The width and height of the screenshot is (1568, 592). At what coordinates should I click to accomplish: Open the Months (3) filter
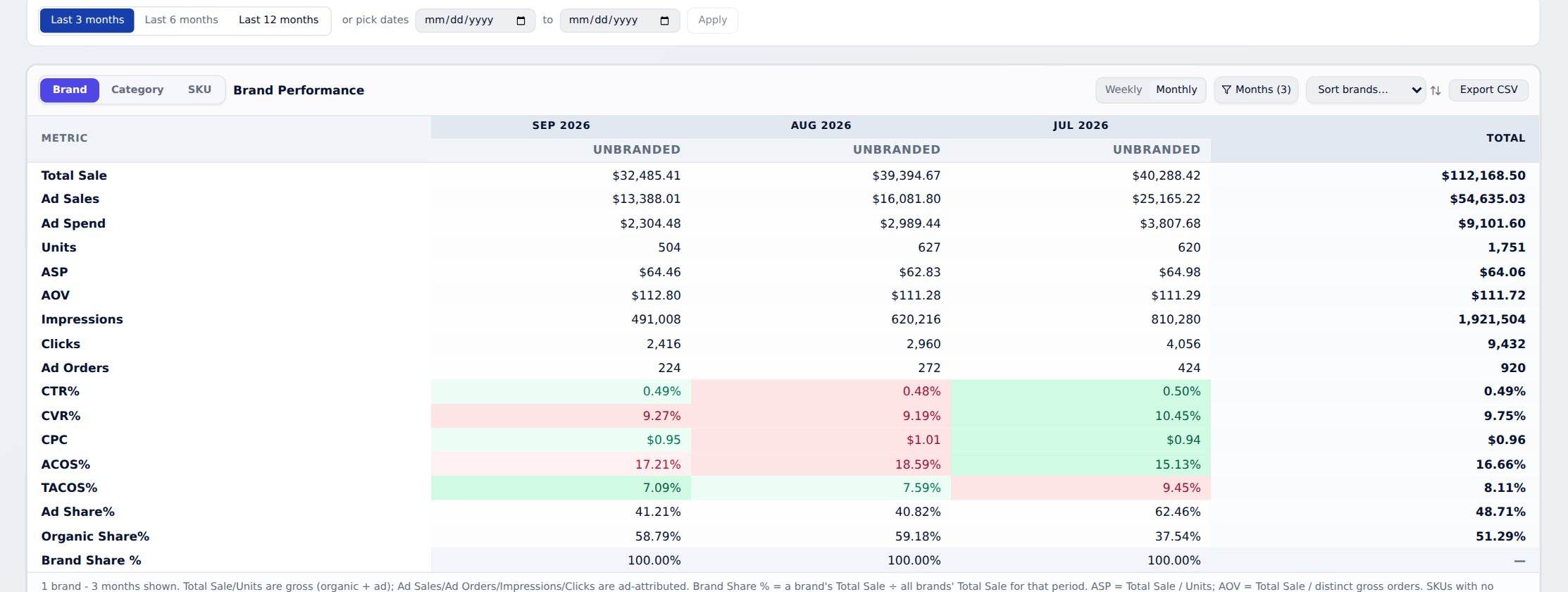[x=1256, y=90]
